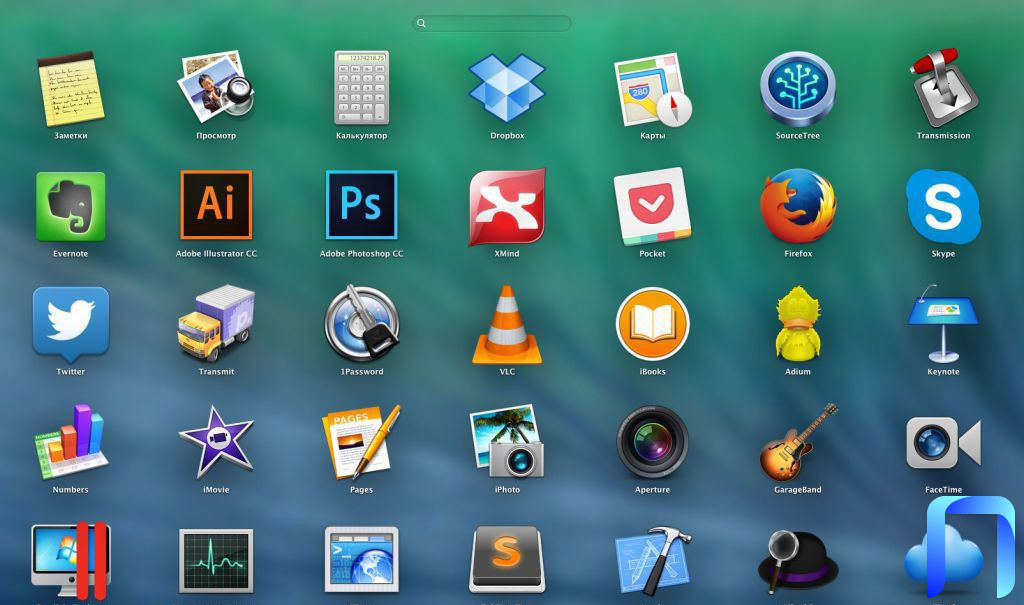Open the XMind app

pyautogui.click(x=507, y=207)
